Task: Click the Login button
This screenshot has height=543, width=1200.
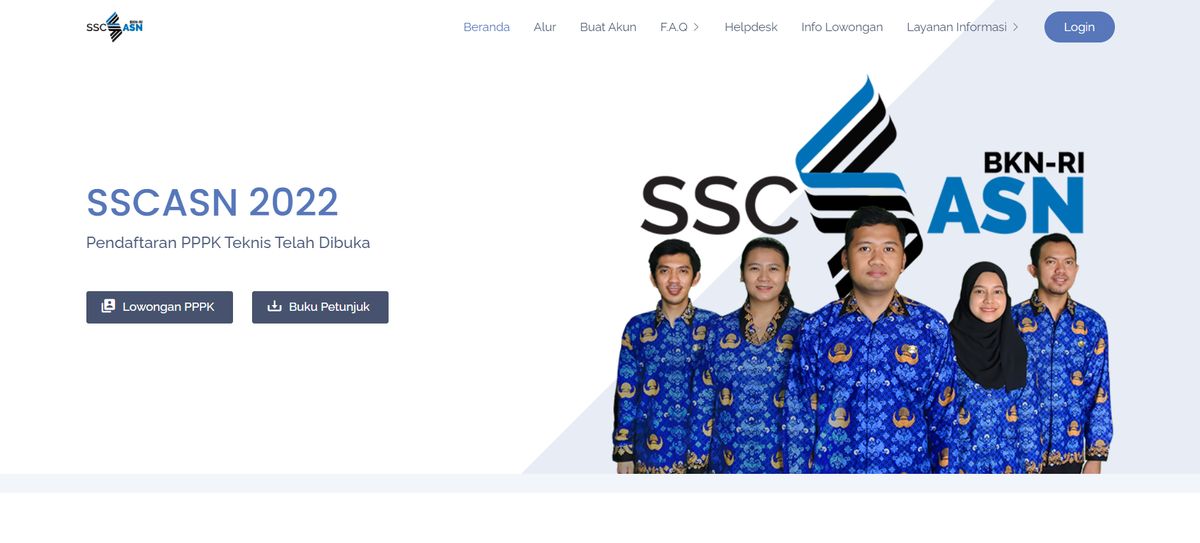Action: (x=1079, y=27)
